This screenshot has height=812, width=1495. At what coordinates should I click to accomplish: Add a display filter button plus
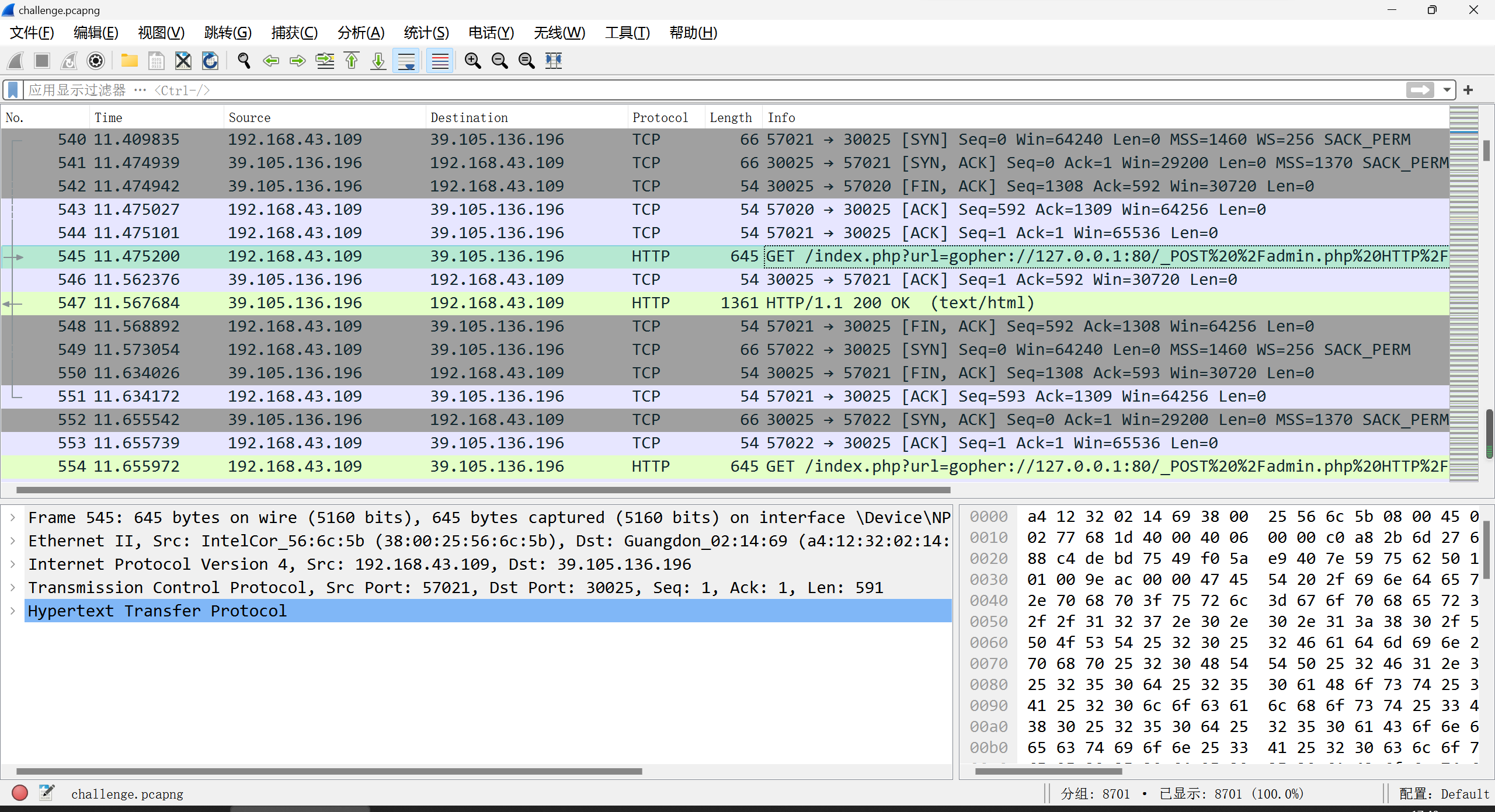1468,90
